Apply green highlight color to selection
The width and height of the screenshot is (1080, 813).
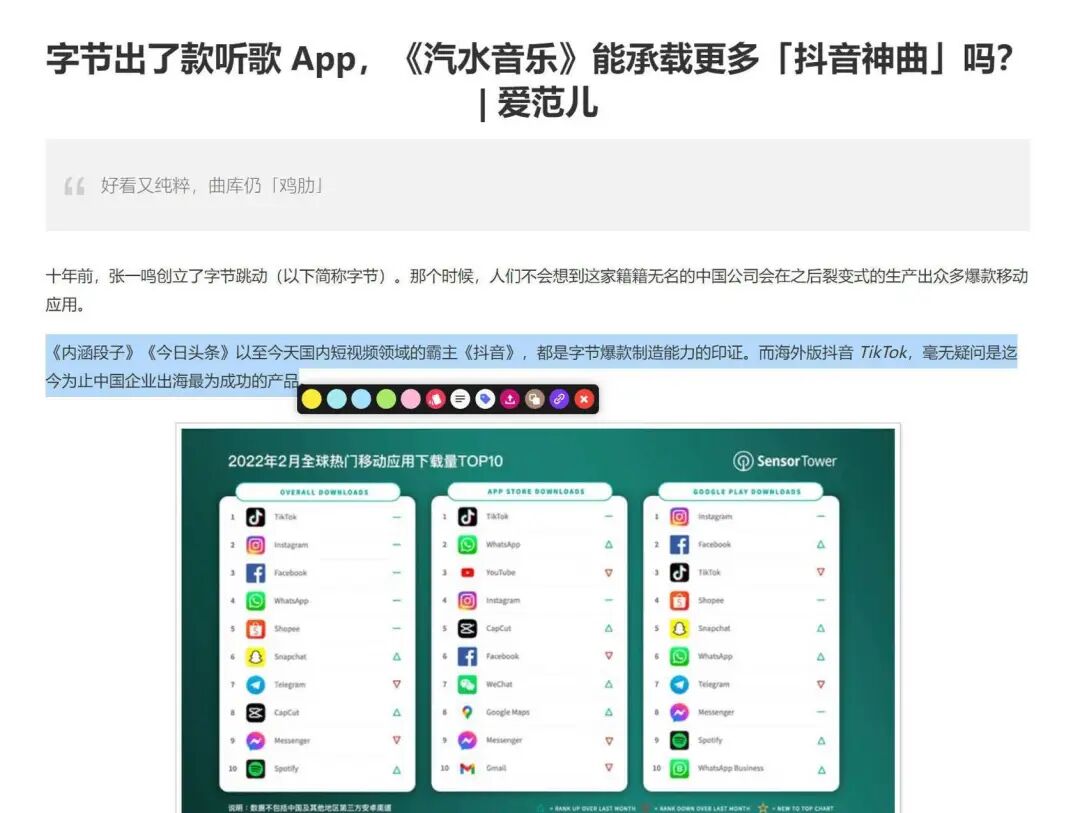pos(386,399)
